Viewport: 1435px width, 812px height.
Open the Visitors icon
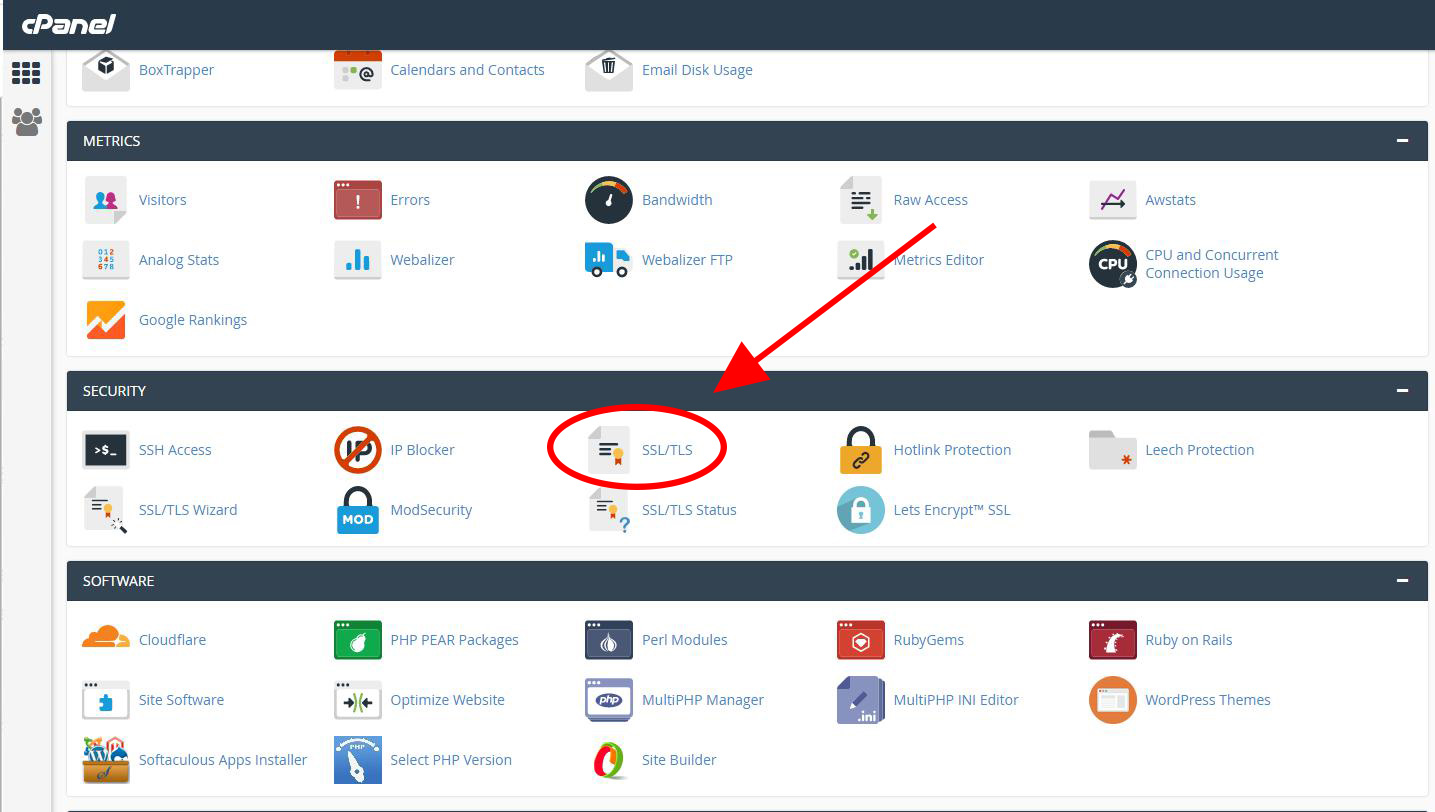coord(106,200)
